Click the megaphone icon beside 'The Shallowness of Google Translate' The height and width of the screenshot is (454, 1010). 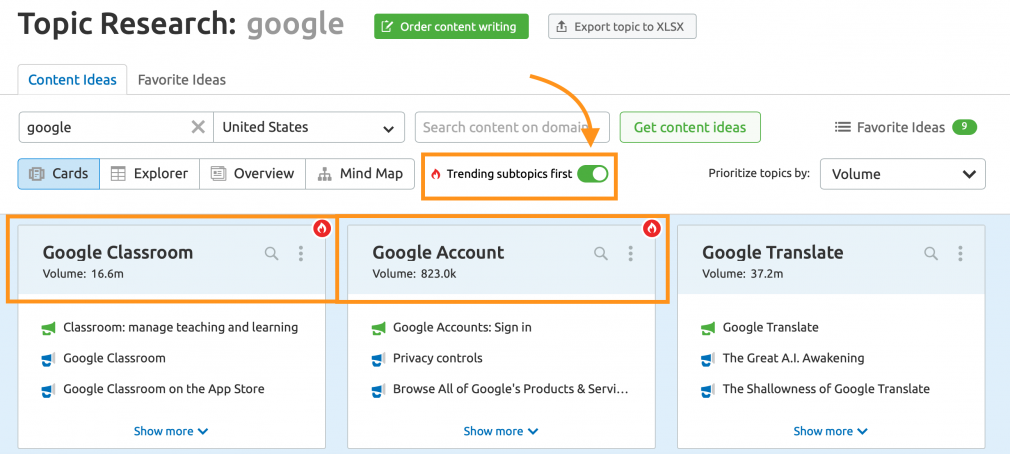[x=708, y=390]
